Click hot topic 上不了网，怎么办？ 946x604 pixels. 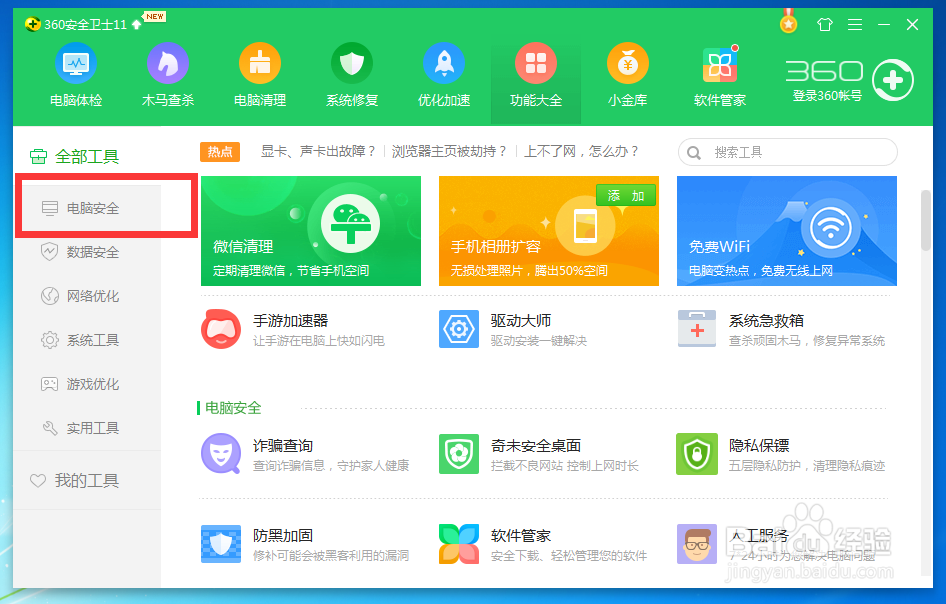[582, 151]
